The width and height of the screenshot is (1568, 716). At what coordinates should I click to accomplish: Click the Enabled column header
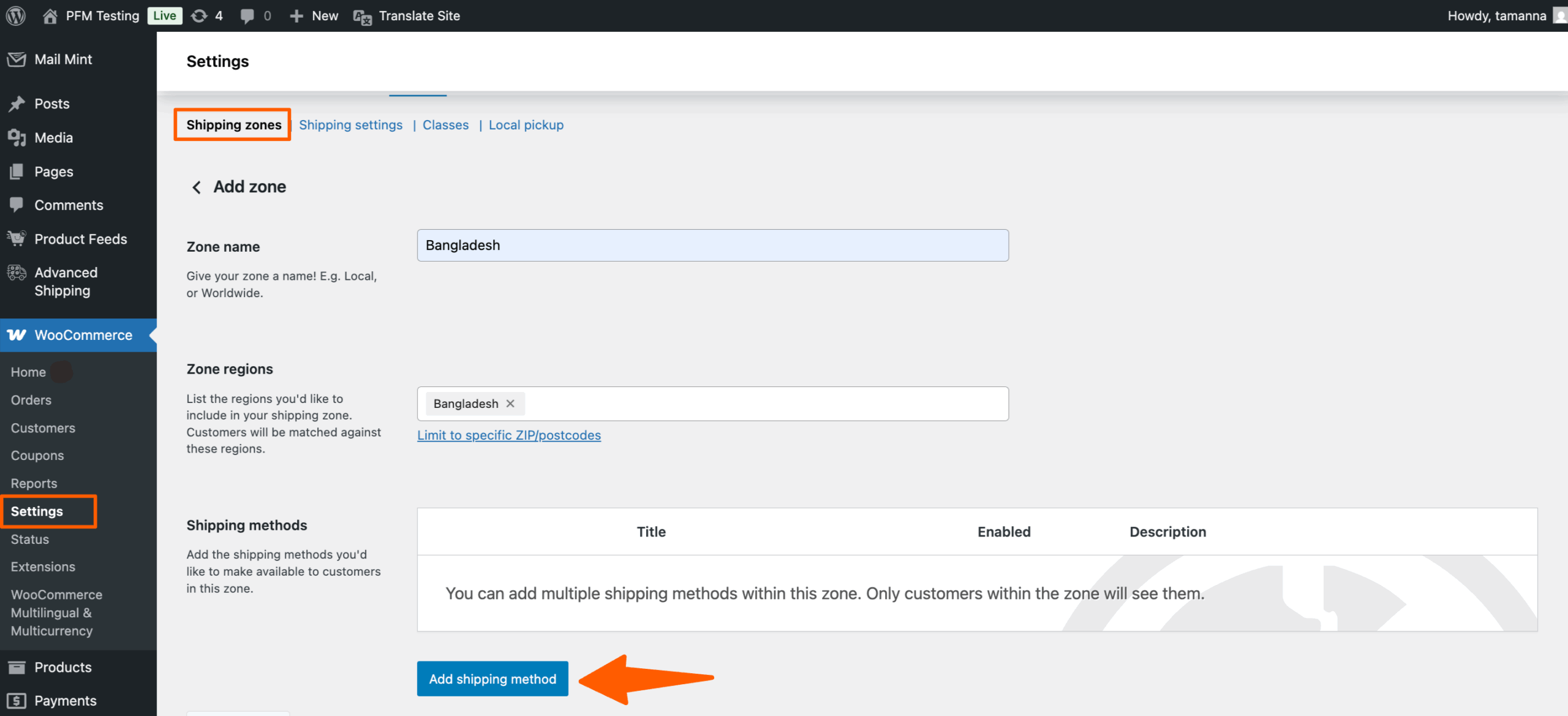[1004, 532]
